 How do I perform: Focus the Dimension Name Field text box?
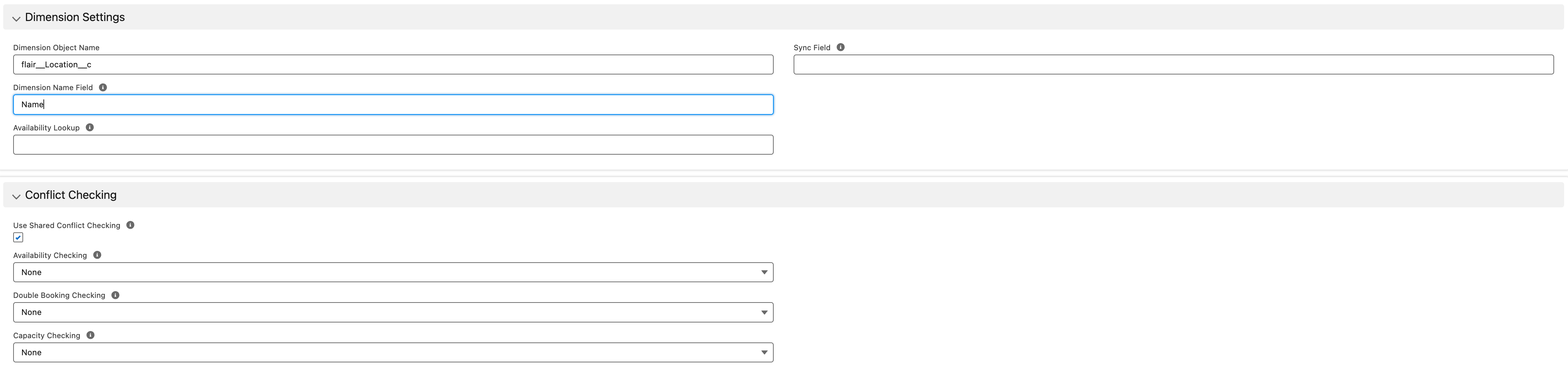pos(393,105)
